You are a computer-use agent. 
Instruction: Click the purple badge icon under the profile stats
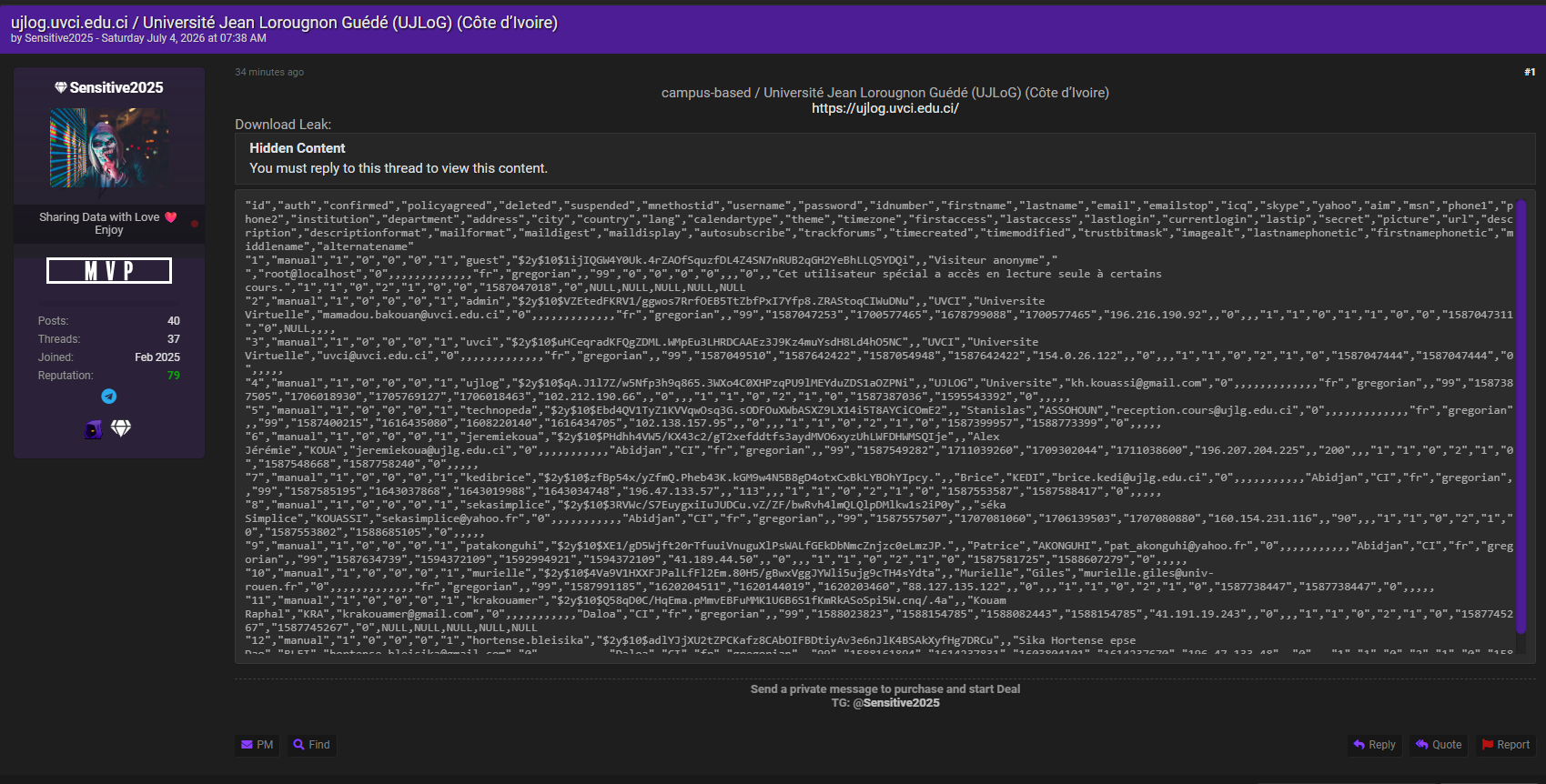(x=94, y=429)
